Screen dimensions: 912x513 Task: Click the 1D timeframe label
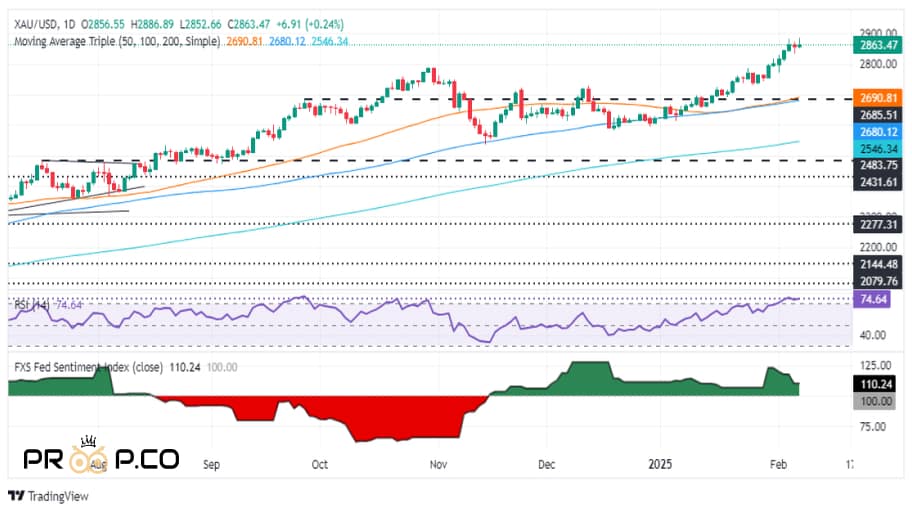coord(69,24)
